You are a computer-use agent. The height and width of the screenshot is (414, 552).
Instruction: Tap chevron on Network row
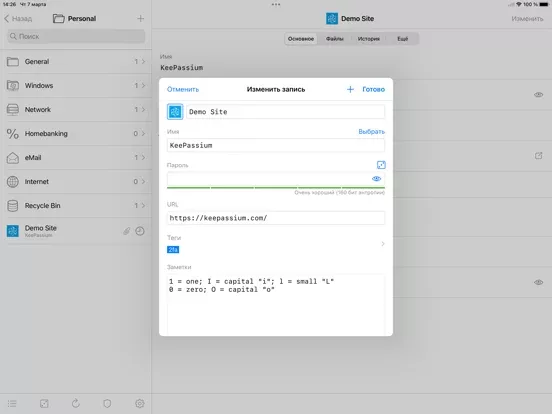pos(143,109)
